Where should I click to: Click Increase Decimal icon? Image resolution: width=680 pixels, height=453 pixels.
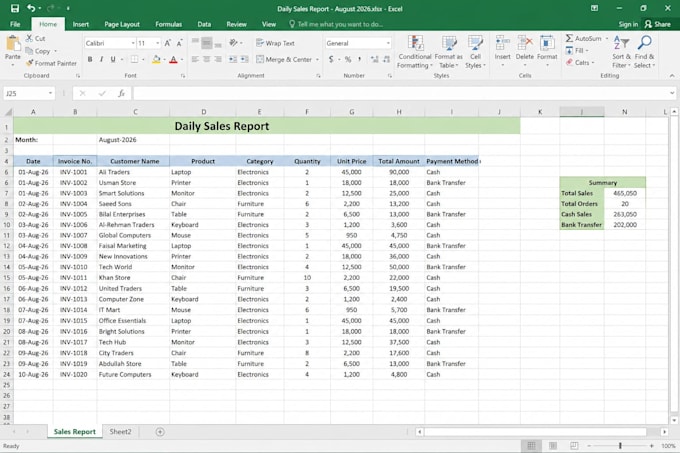(374, 59)
